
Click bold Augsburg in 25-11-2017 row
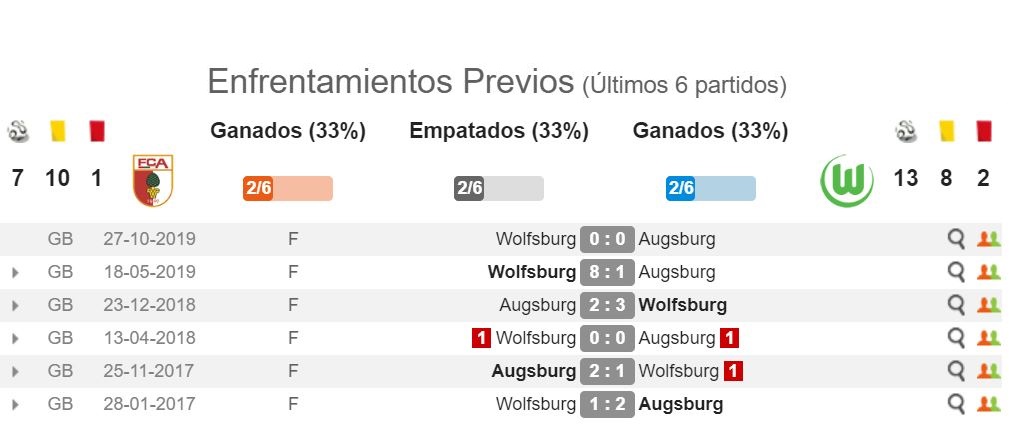click(534, 371)
